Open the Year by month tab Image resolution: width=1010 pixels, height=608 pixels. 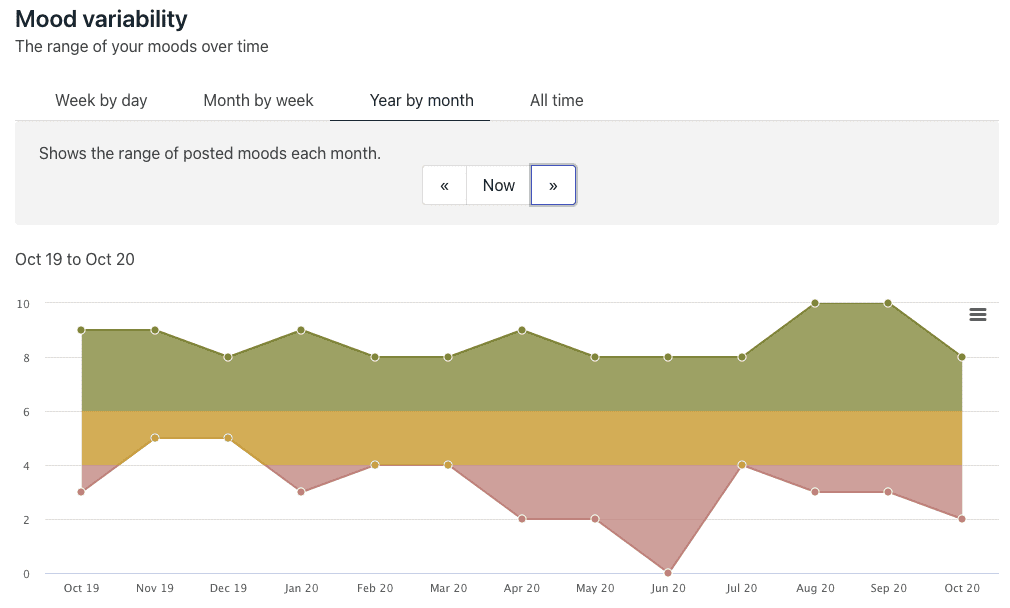coord(421,100)
